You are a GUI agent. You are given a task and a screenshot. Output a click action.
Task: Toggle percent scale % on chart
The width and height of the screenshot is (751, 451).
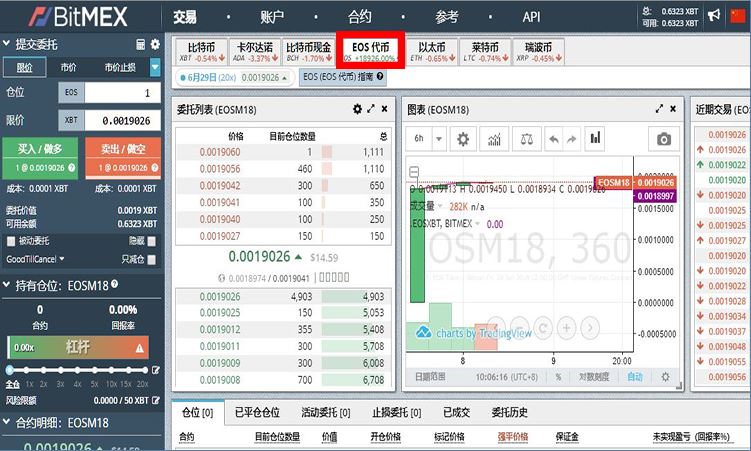pyautogui.click(x=558, y=377)
